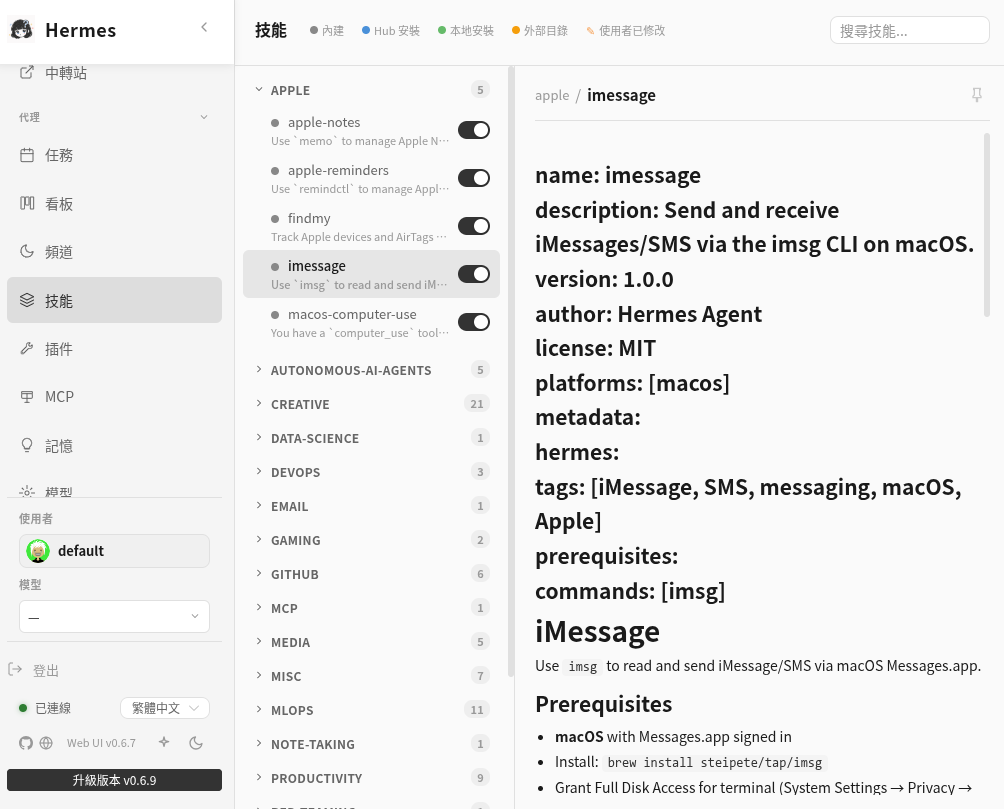
Task: Toggle the apple-notes skill switch
Action: click(x=474, y=130)
